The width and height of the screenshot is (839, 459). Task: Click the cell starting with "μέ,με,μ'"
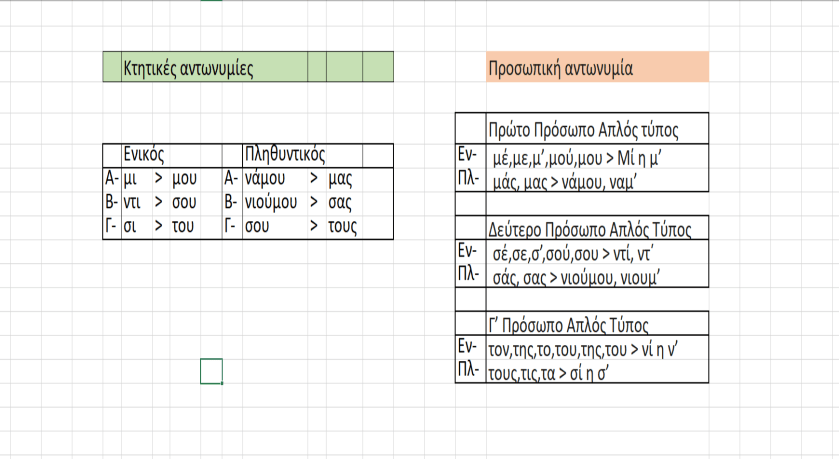pos(597,157)
